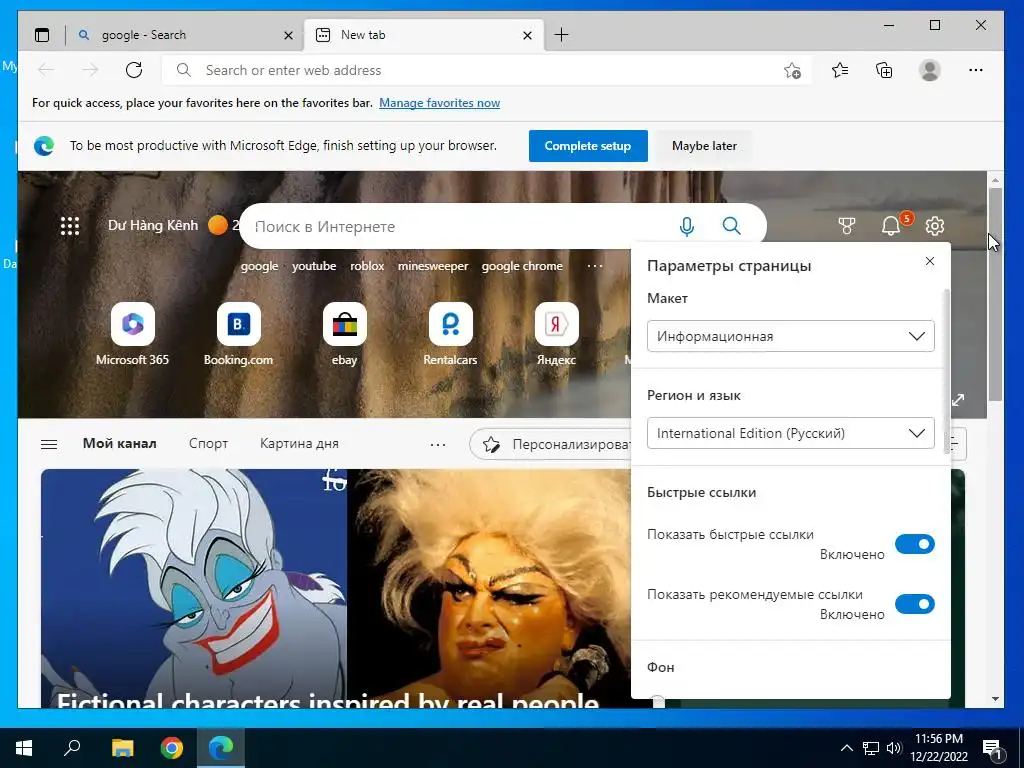
Task: Select Спорт feed tab
Action: pyautogui.click(x=208, y=443)
